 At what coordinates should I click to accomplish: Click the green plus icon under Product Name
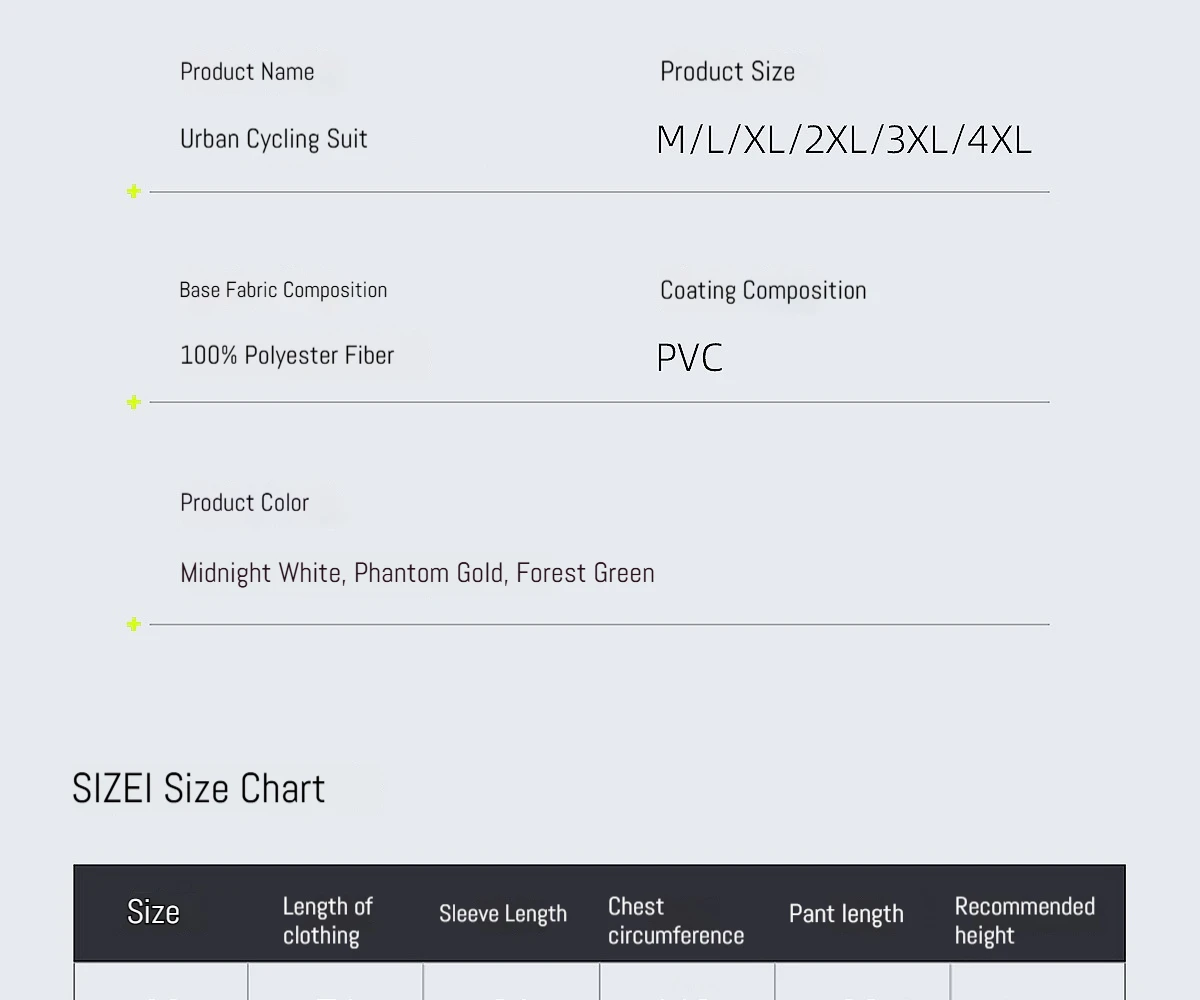pos(134,191)
